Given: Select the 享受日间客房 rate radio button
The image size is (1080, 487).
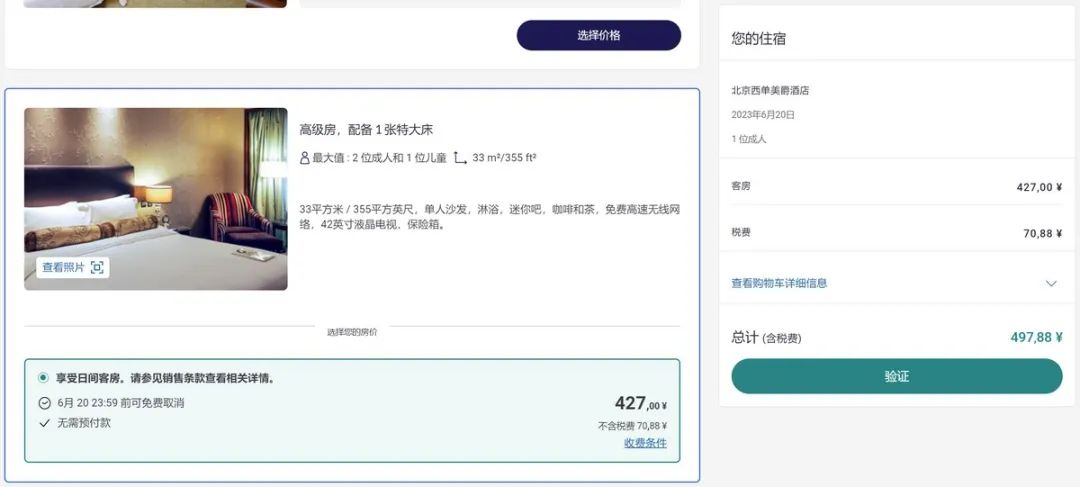Looking at the screenshot, I should point(43,378).
